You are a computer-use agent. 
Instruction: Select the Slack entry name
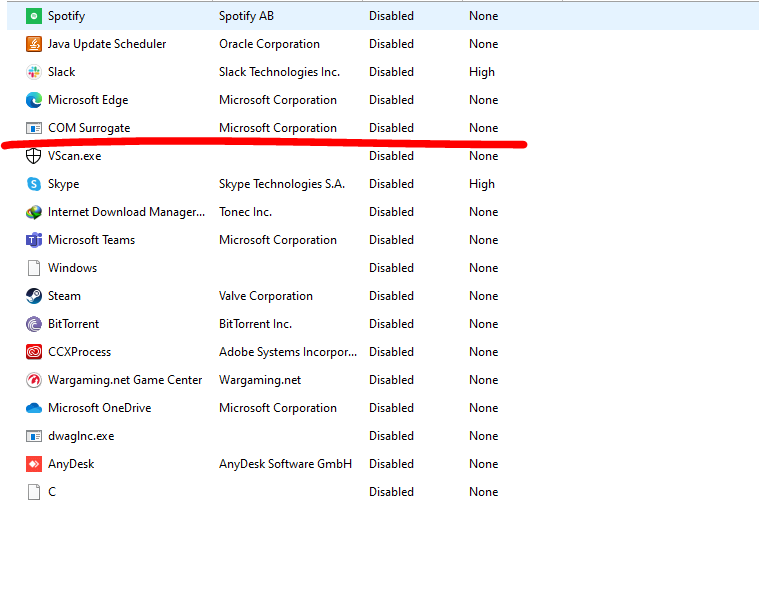61,72
